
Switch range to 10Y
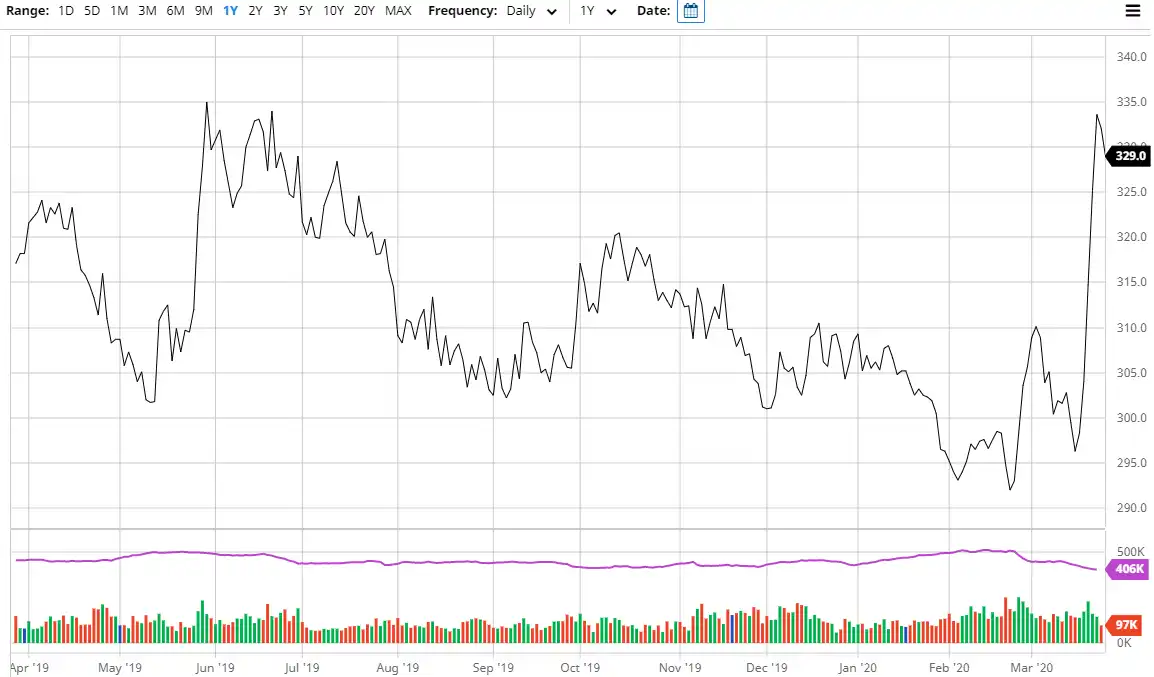[x=333, y=11]
